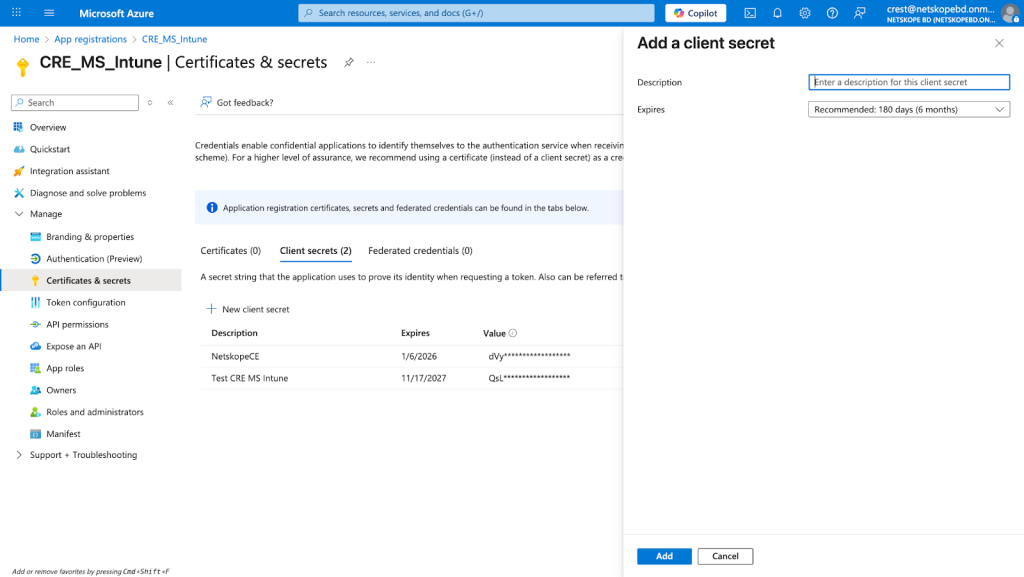The width and height of the screenshot is (1024, 577).
Task: Click New client secret
Action: click(x=248, y=309)
